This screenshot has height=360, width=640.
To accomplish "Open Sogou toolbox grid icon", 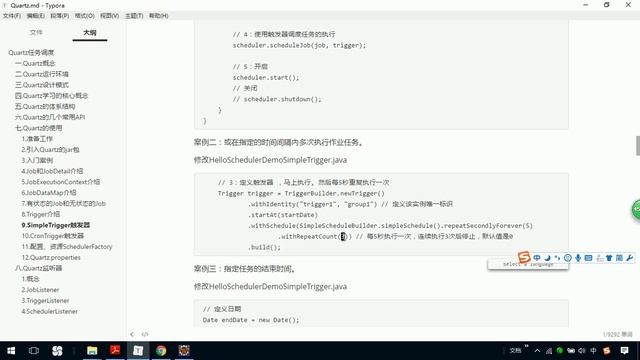I will coord(619,258).
